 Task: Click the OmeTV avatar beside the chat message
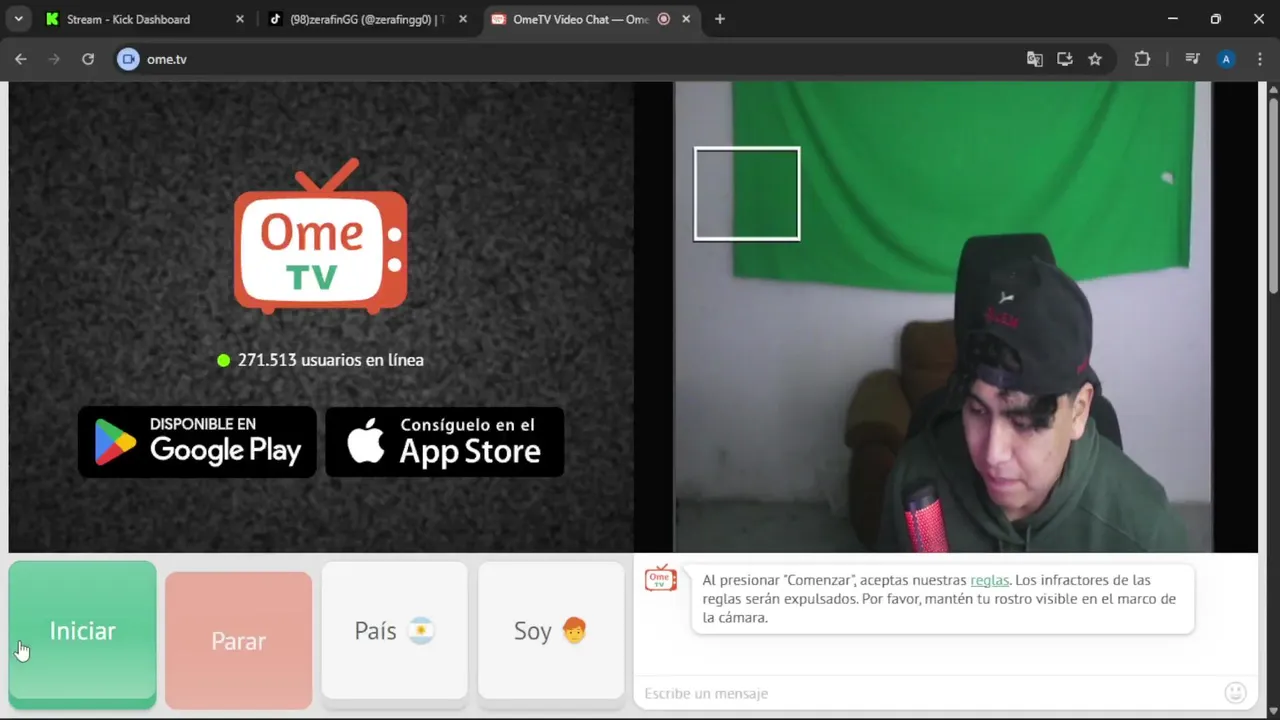[660, 578]
